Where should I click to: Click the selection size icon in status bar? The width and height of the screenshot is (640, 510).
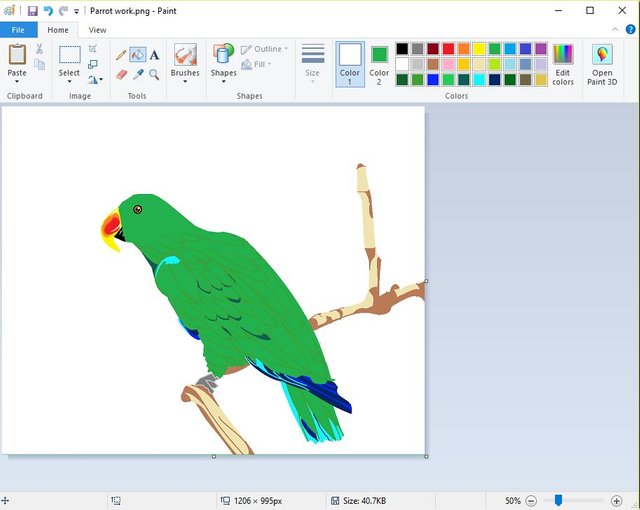coord(116,500)
